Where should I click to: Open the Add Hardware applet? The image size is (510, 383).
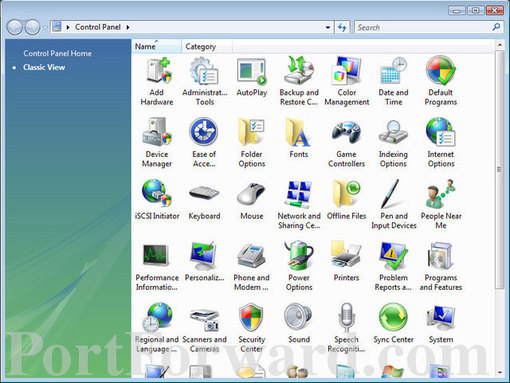coord(157,81)
